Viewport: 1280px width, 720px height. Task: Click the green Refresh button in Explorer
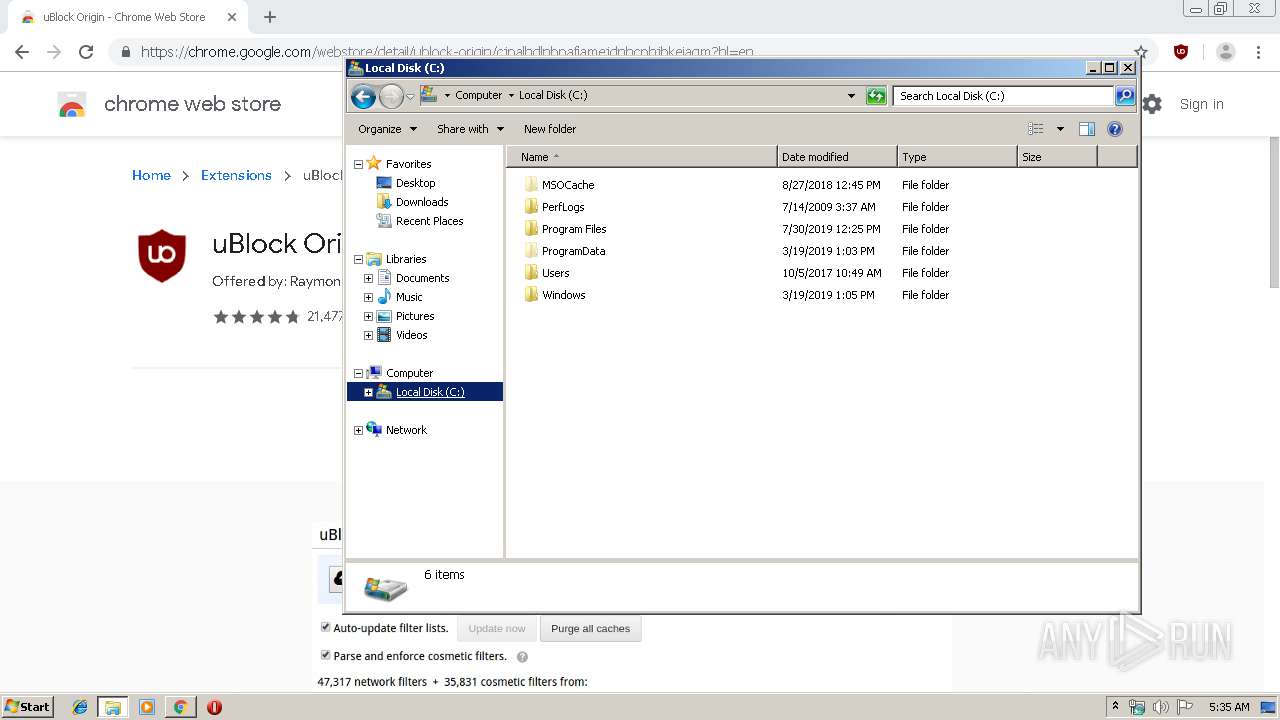(x=876, y=96)
